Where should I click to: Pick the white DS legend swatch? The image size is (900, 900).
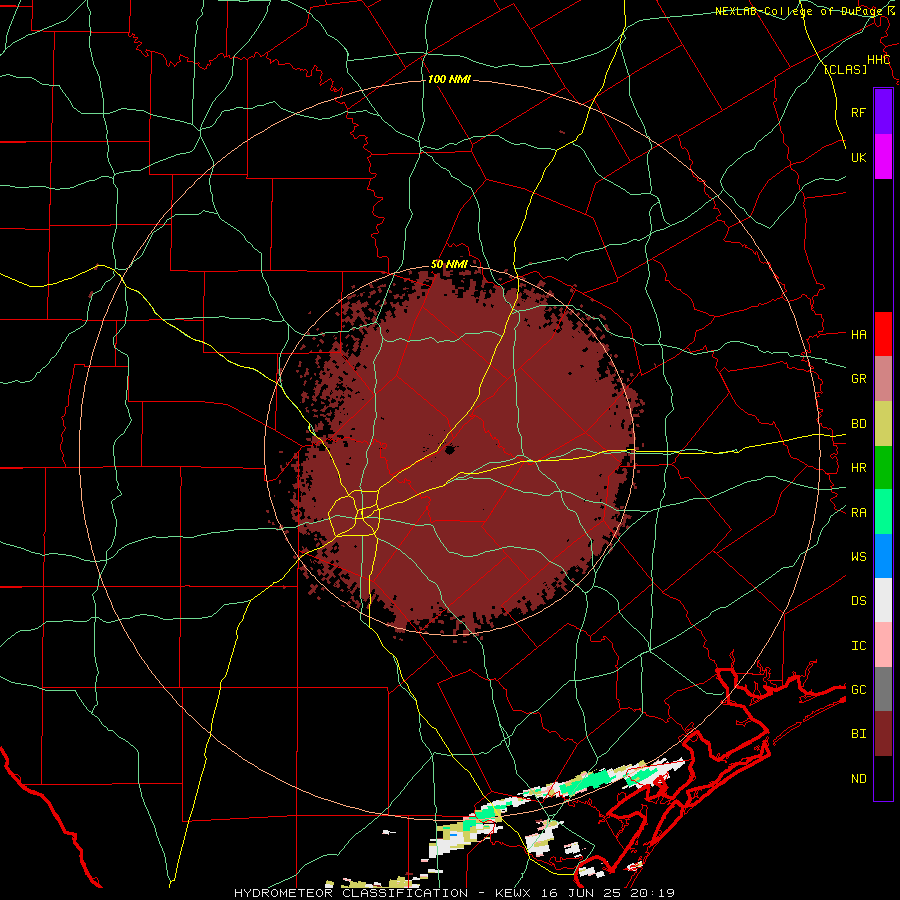pos(883,600)
